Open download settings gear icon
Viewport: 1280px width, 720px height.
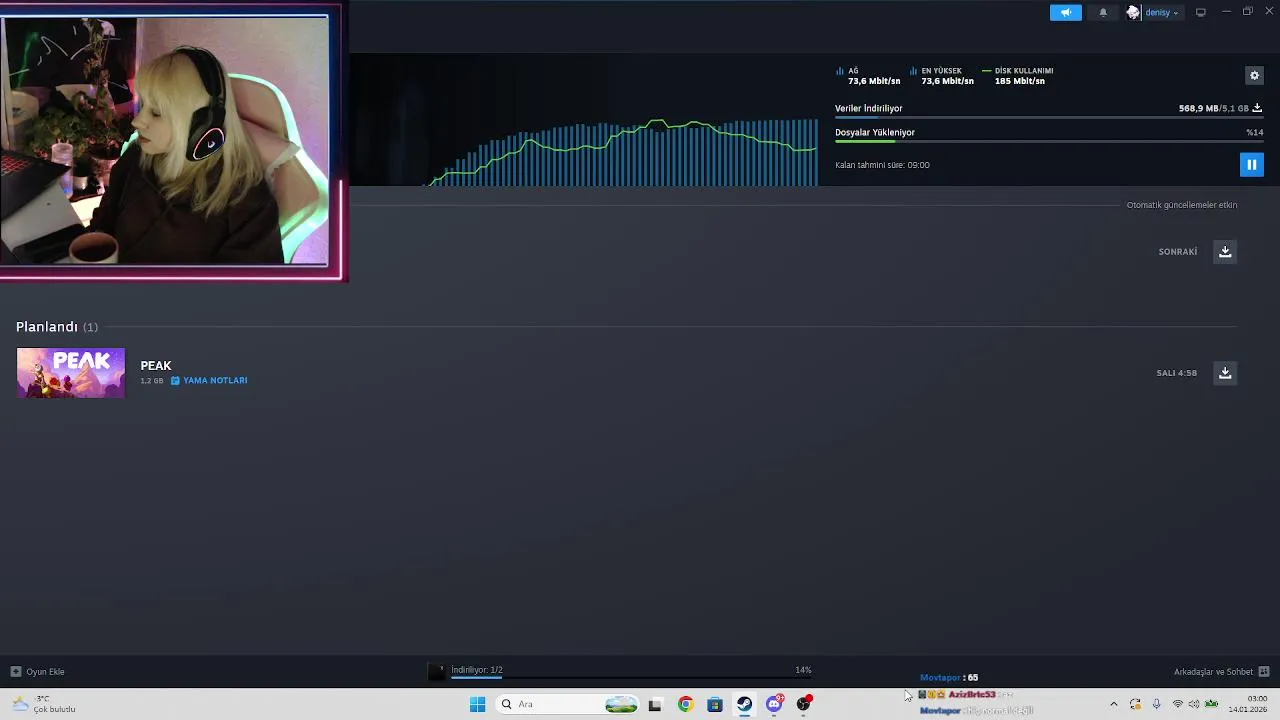pos(1254,75)
